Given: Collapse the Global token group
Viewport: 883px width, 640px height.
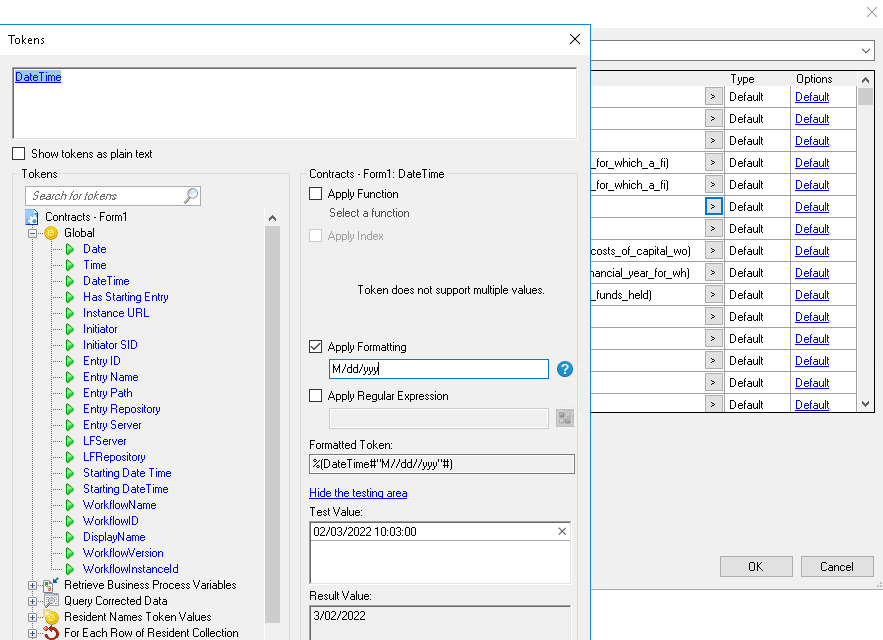Looking at the screenshot, I should tap(32, 232).
